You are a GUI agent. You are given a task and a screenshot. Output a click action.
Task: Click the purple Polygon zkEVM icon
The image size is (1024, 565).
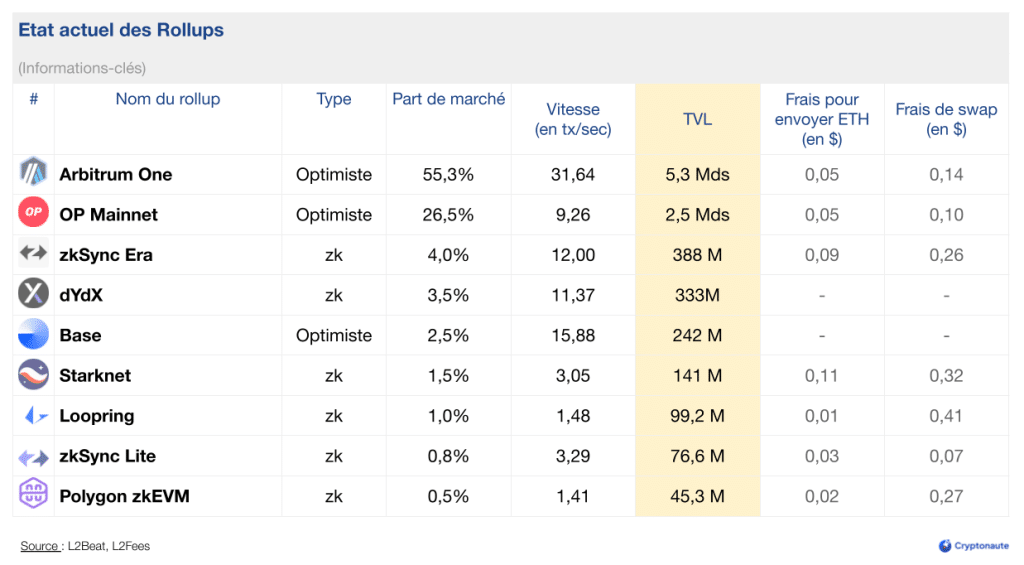pos(33,493)
